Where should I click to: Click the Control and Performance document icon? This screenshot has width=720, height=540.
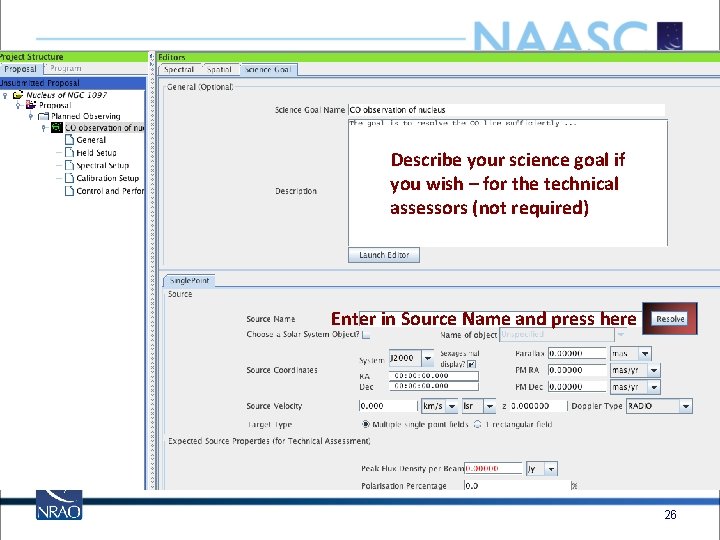69,191
